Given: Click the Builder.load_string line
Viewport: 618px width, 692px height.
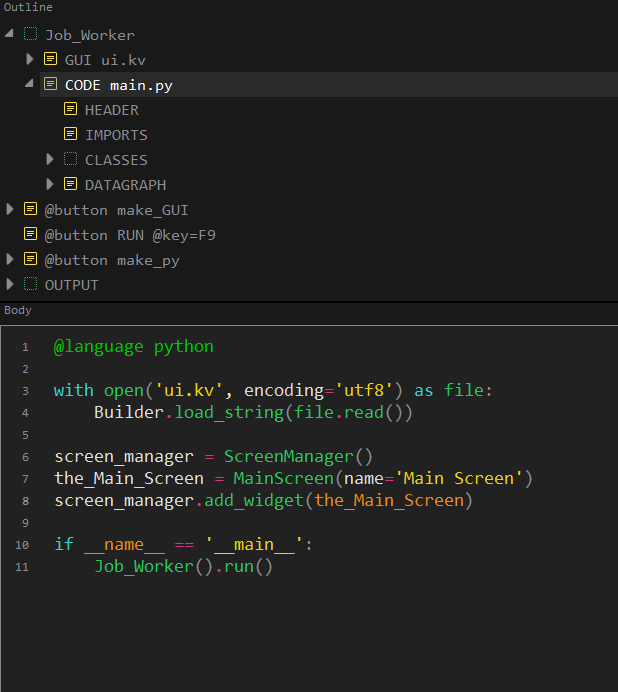Looking at the screenshot, I should (x=253, y=413).
